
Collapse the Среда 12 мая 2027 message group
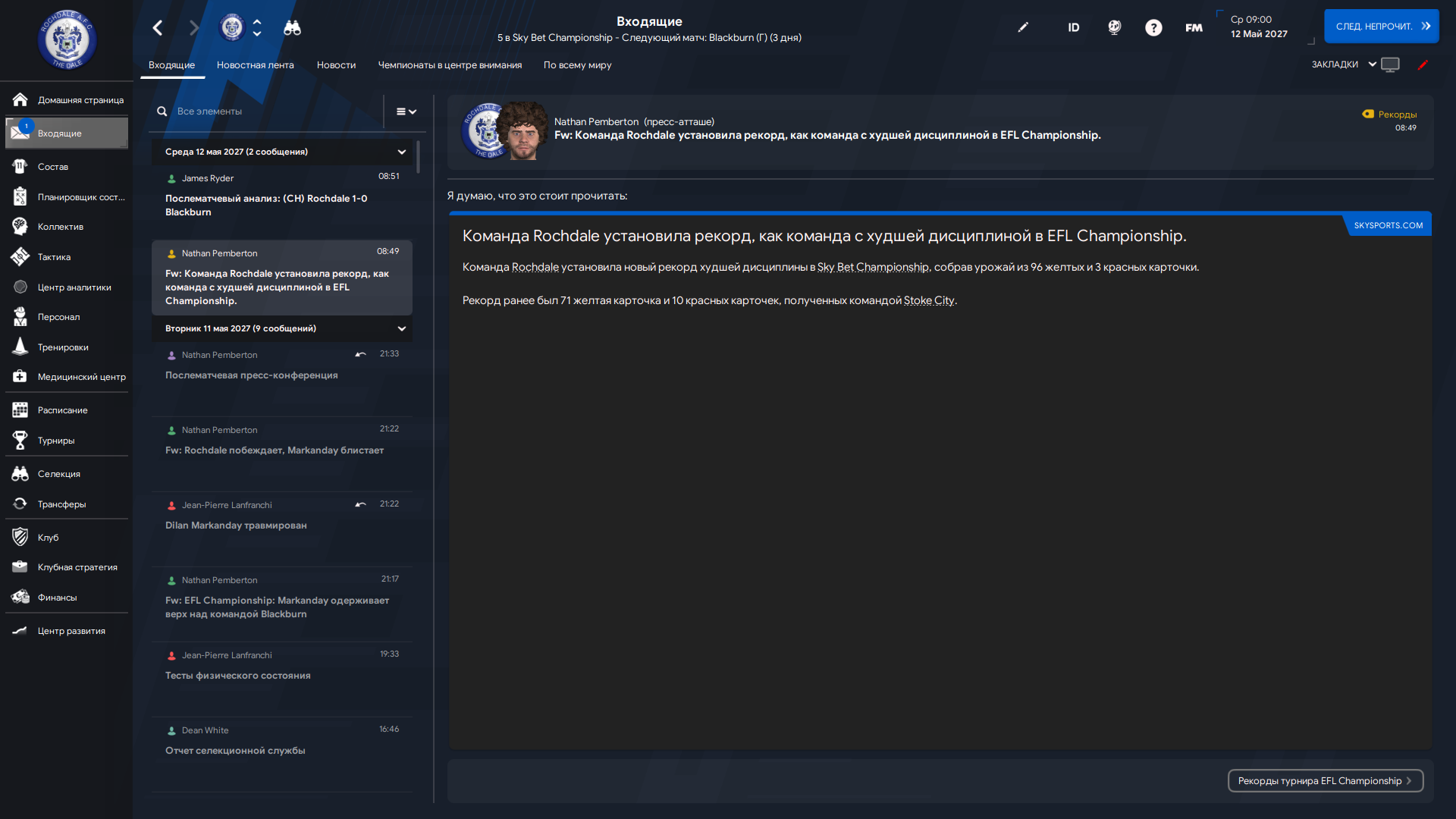402,152
